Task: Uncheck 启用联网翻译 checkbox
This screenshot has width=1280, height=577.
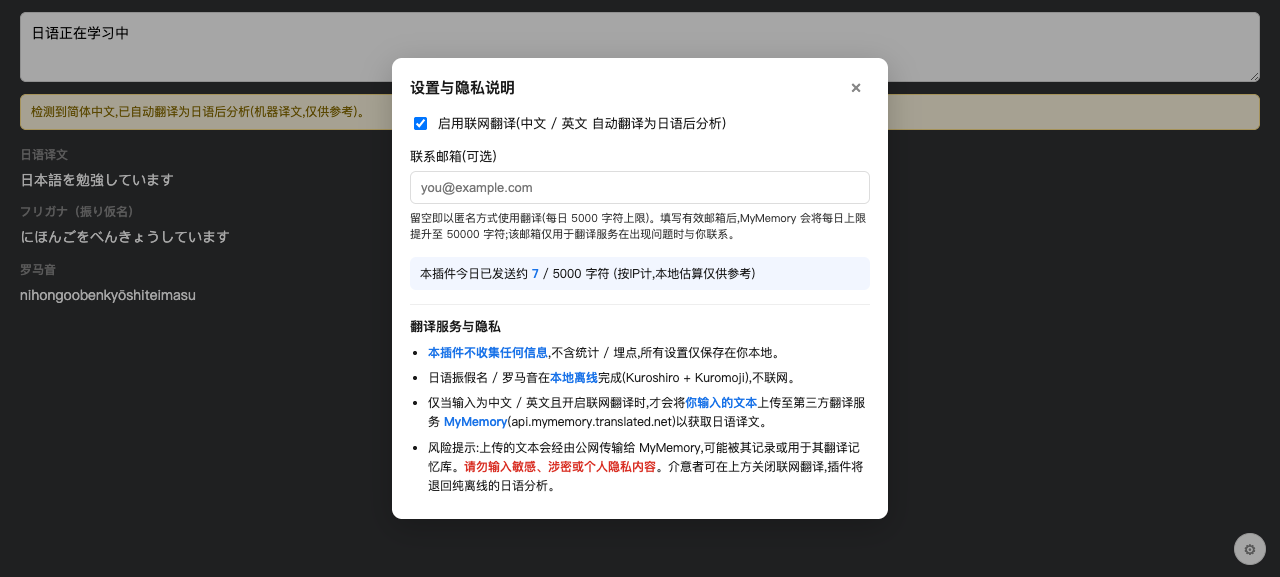Action: (x=421, y=124)
